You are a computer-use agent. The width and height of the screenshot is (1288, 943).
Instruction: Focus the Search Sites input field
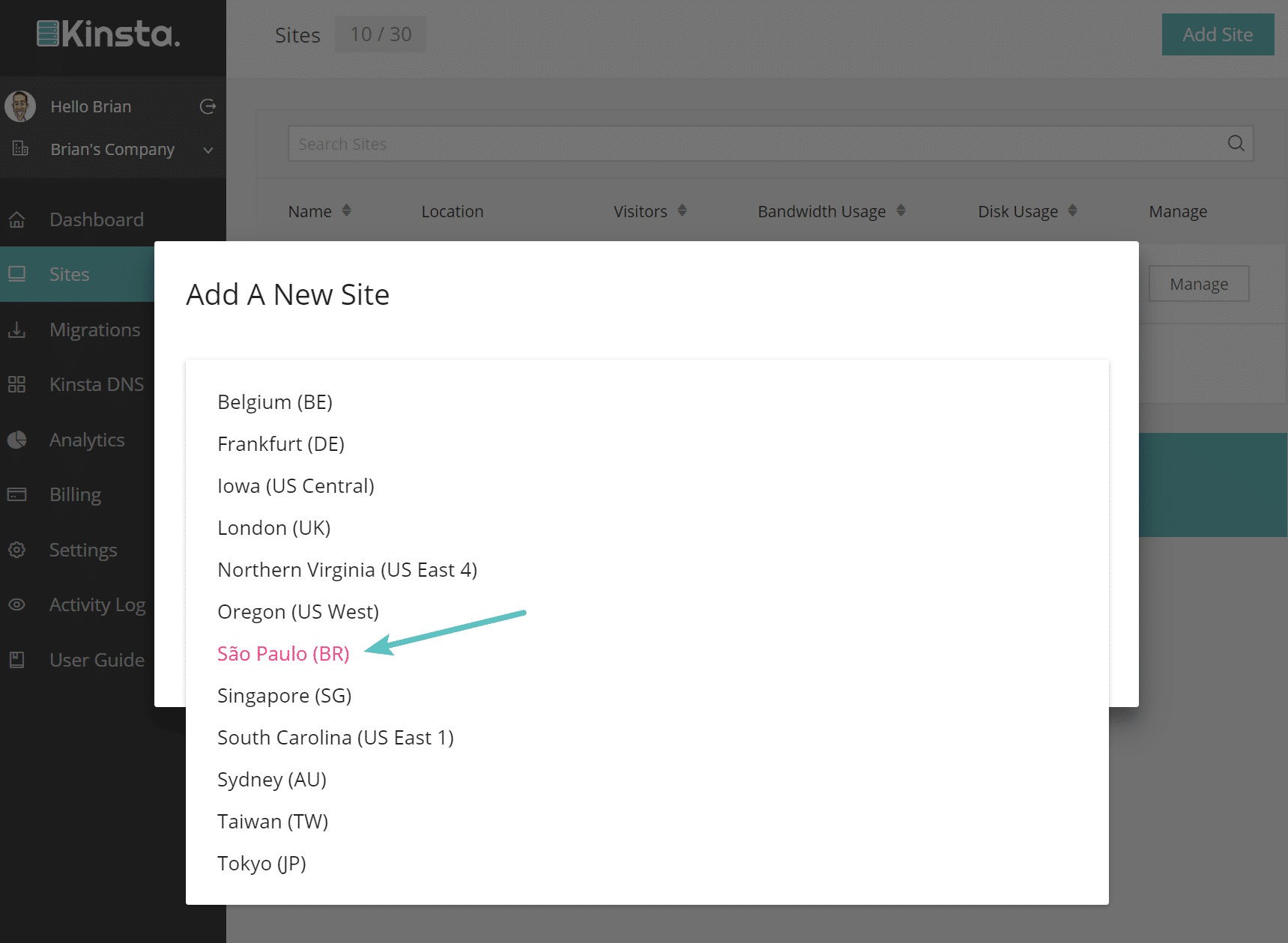click(749, 144)
